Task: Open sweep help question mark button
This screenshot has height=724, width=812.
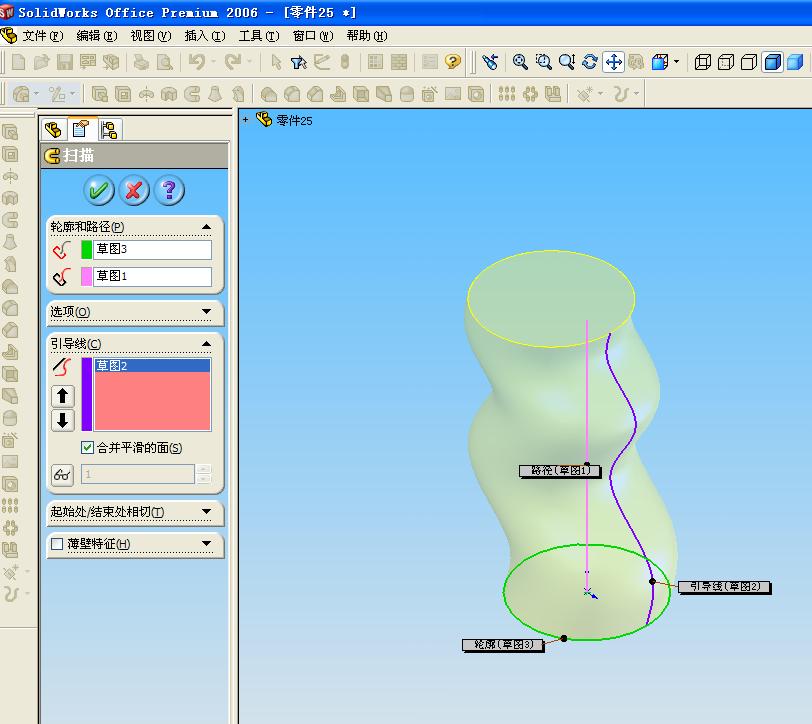Action: tap(169, 191)
